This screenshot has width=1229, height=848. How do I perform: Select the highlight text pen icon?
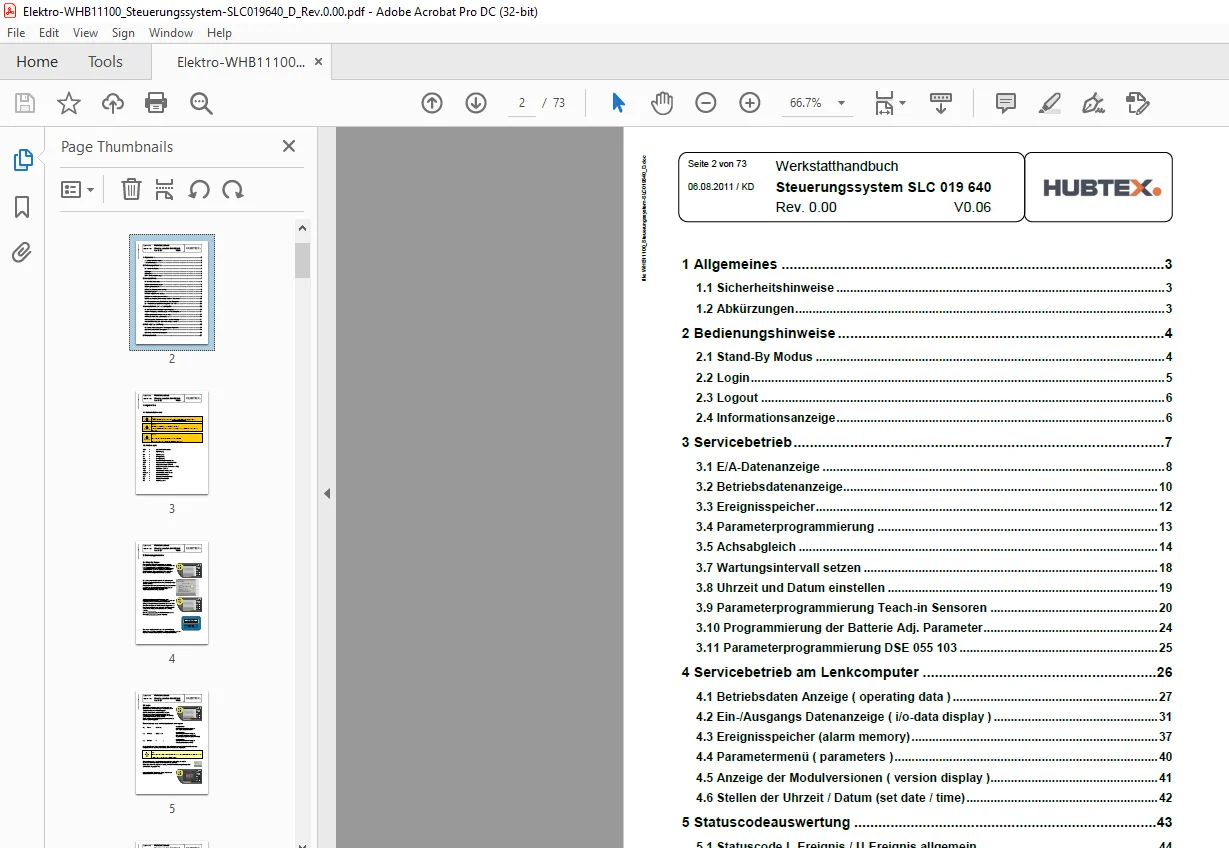(1049, 103)
